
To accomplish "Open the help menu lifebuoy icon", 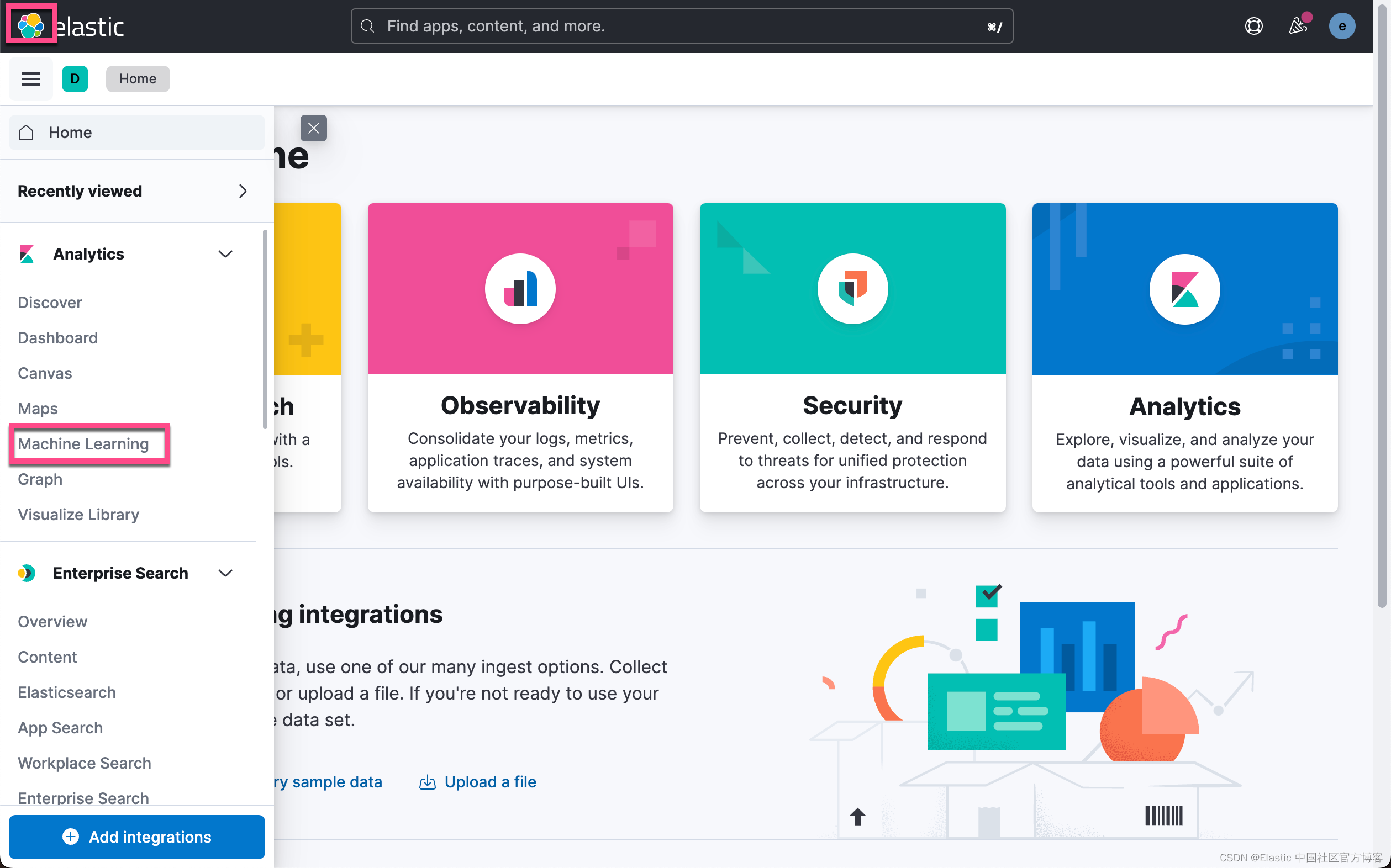I will 1253,26.
